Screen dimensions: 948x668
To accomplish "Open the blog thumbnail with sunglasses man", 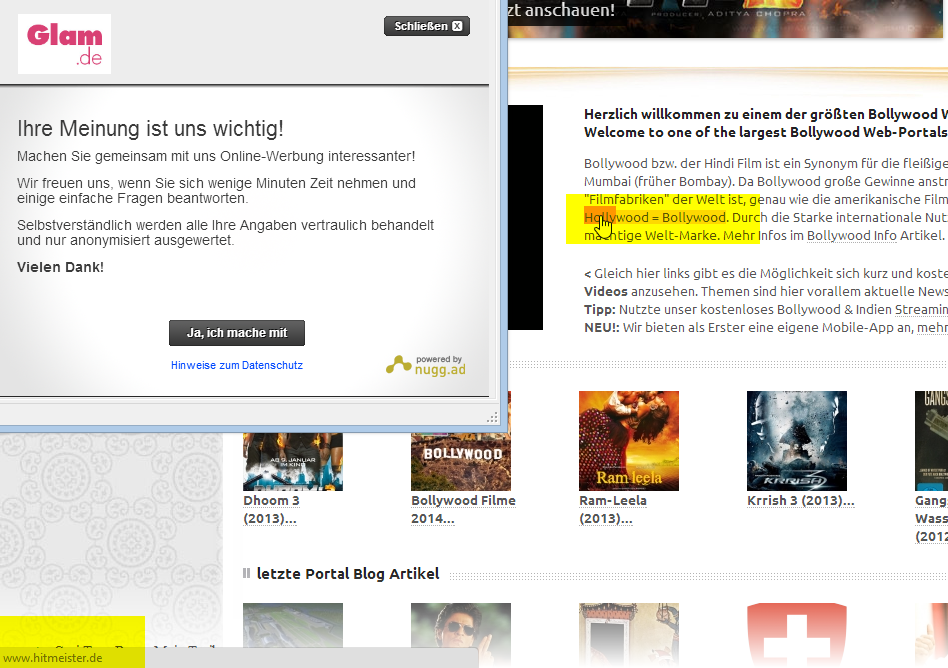I will click(x=461, y=635).
